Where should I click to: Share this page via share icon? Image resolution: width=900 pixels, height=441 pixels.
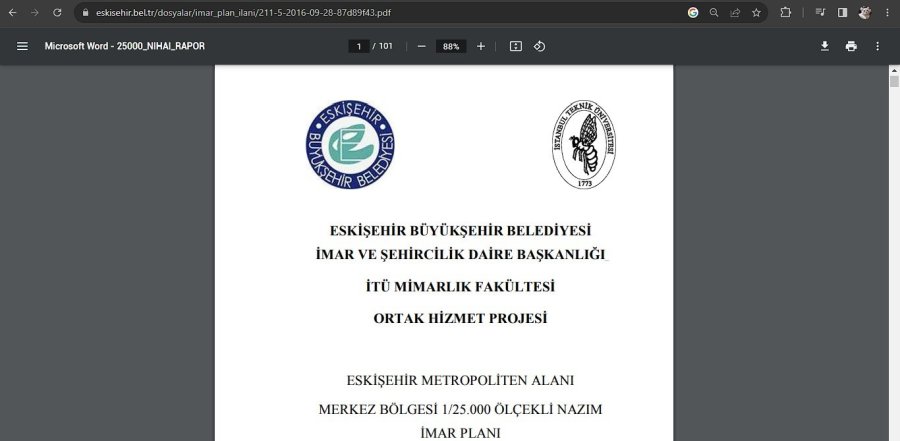(x=735, y=13)
